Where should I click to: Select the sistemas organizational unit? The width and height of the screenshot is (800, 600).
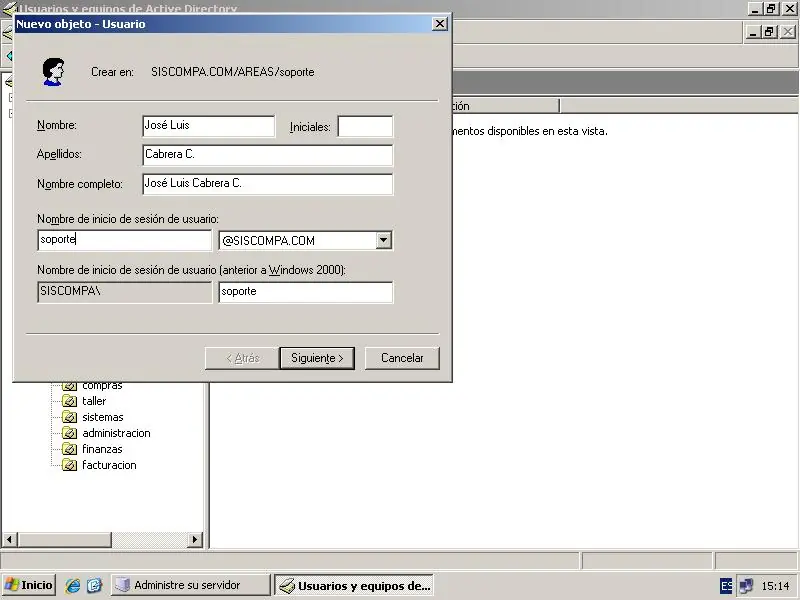pyautogui.click(x=103, y=417)
